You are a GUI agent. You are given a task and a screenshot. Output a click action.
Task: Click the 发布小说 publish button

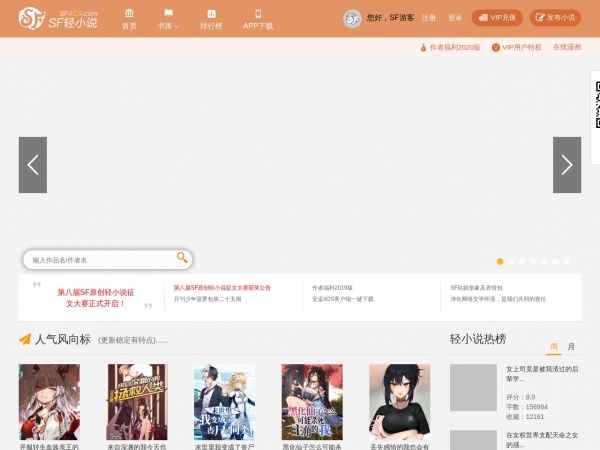tap(555, 18)
